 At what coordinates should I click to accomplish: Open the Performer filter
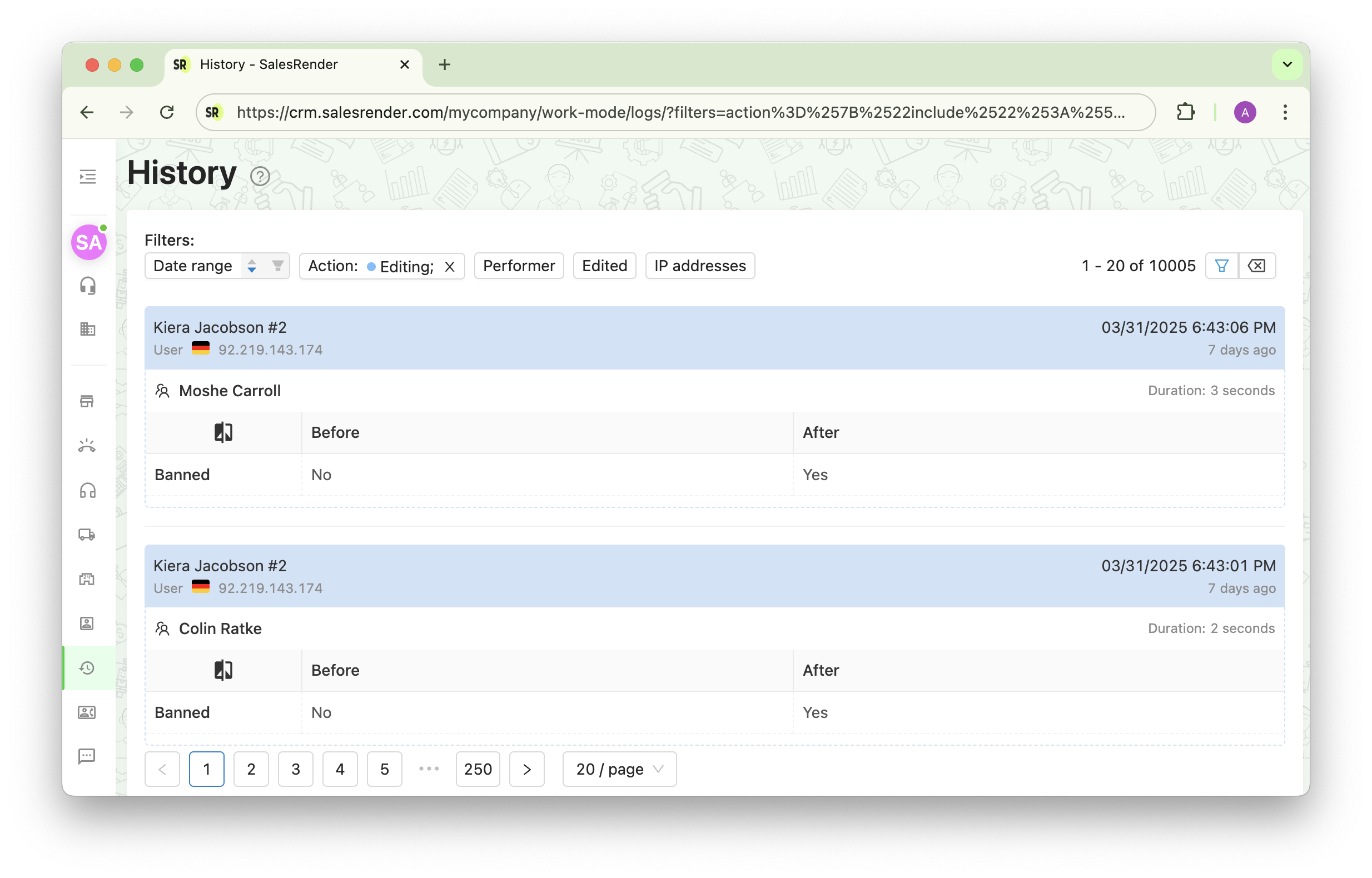click(518, 266)
